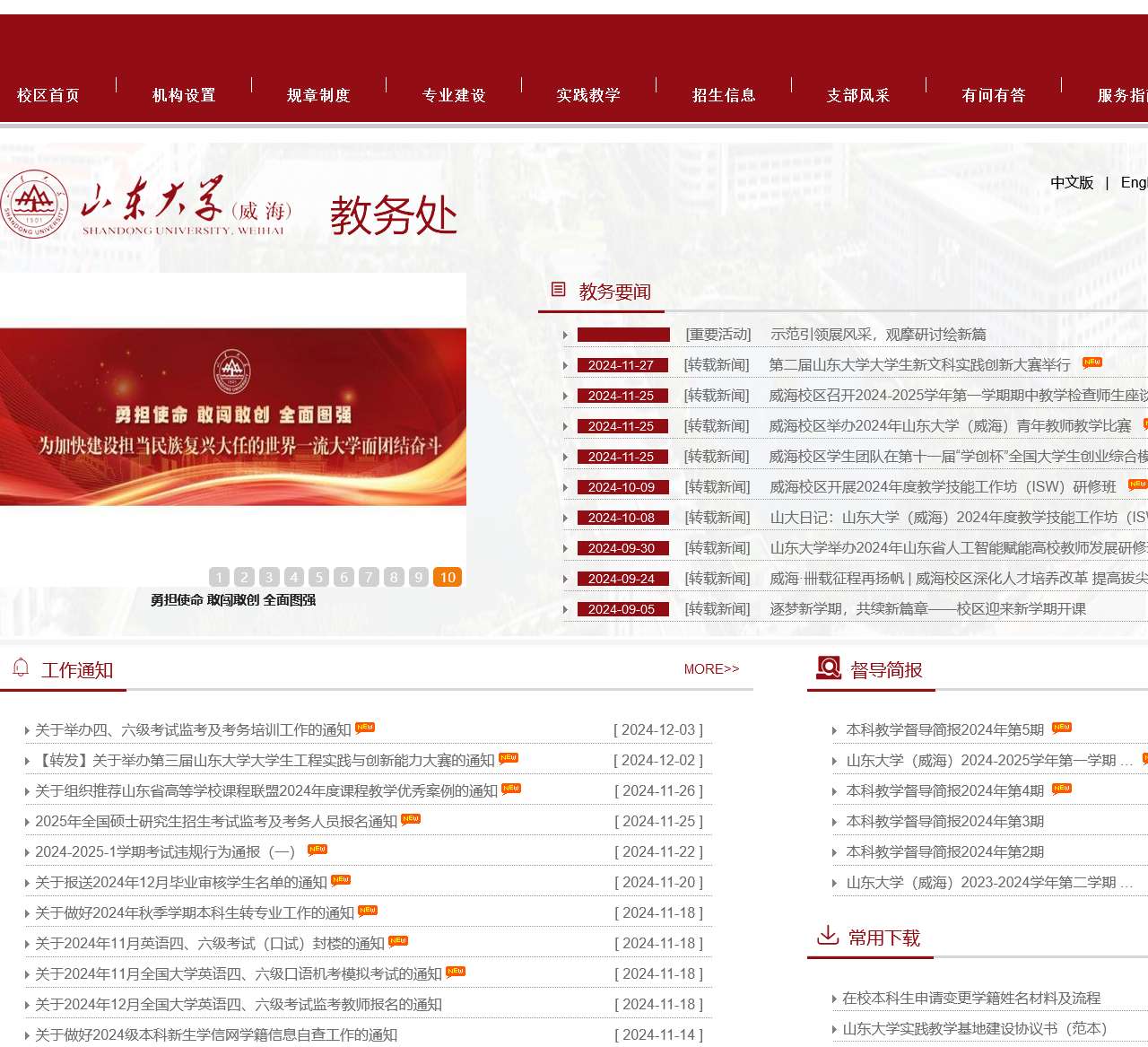Select the active carousel slide 10
This screenshot has width=1148, height=1047.
pyautogui.click(x=448, y=577)
